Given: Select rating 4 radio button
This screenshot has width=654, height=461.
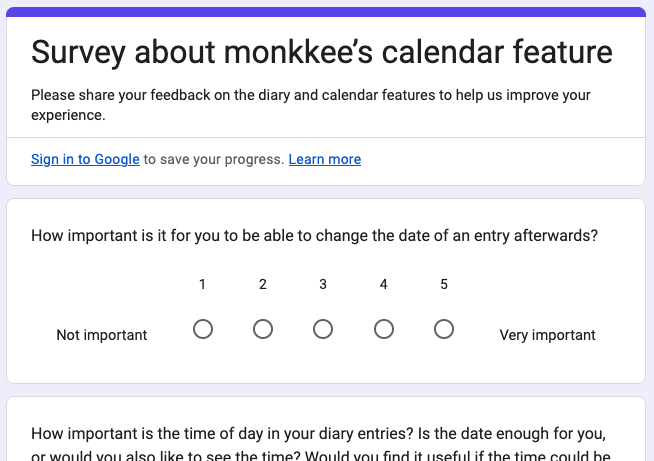Looking at the screenshot, I should tap(384, 329).
